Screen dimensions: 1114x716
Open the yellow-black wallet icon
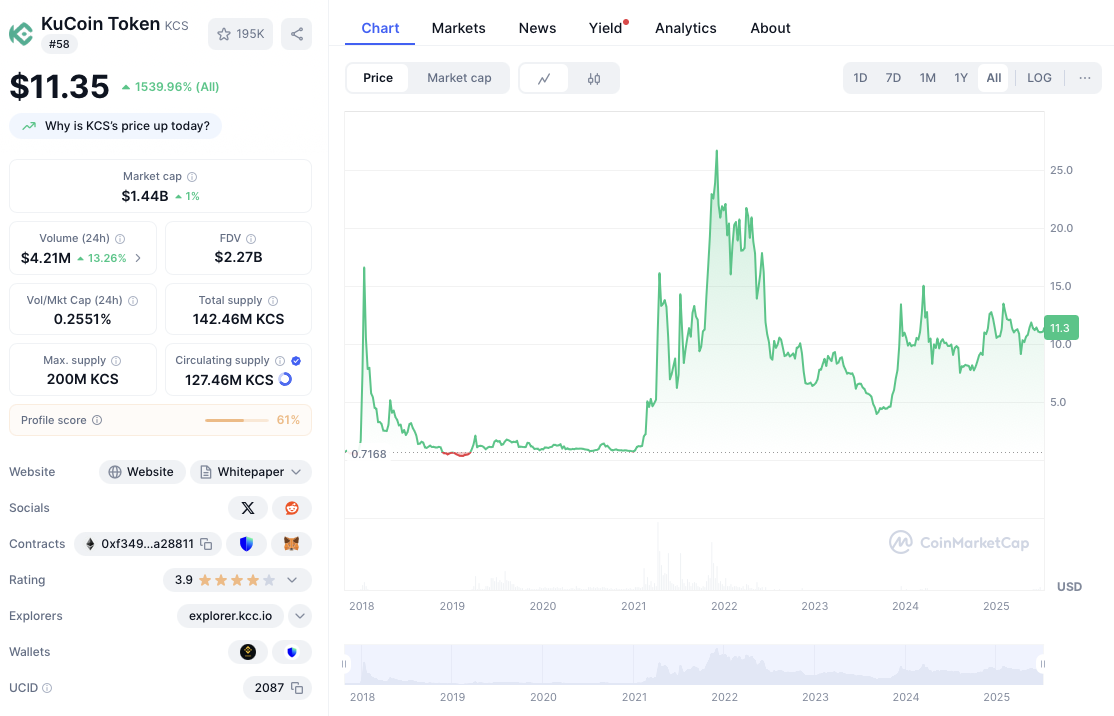(x=248, y=652)
